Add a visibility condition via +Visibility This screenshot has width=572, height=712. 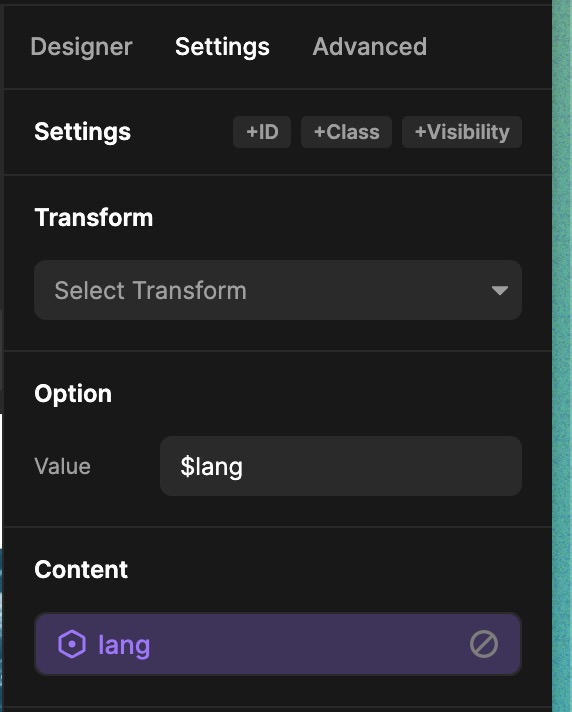[x=462, y=132]
